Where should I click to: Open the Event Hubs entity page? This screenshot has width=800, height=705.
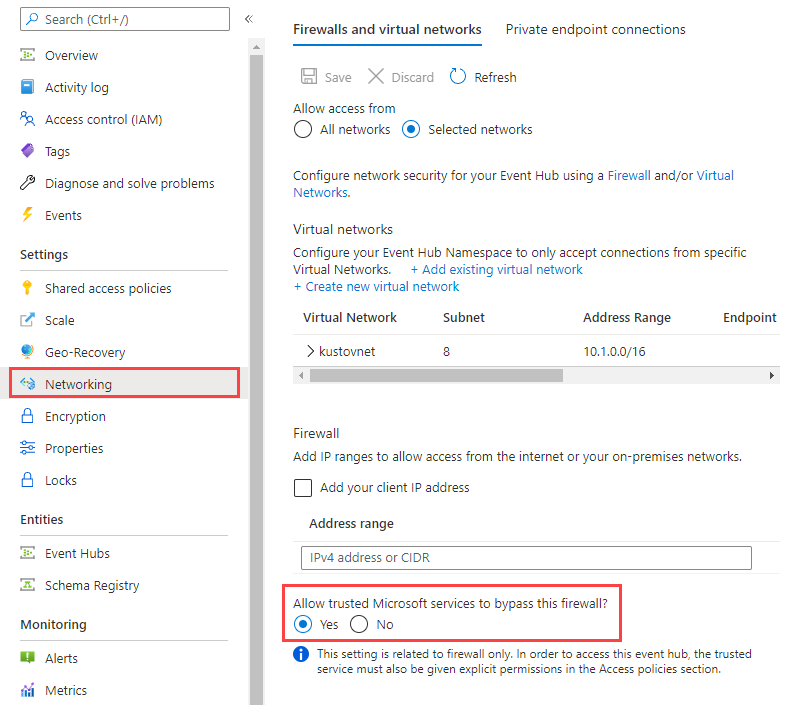coord(77,553)
